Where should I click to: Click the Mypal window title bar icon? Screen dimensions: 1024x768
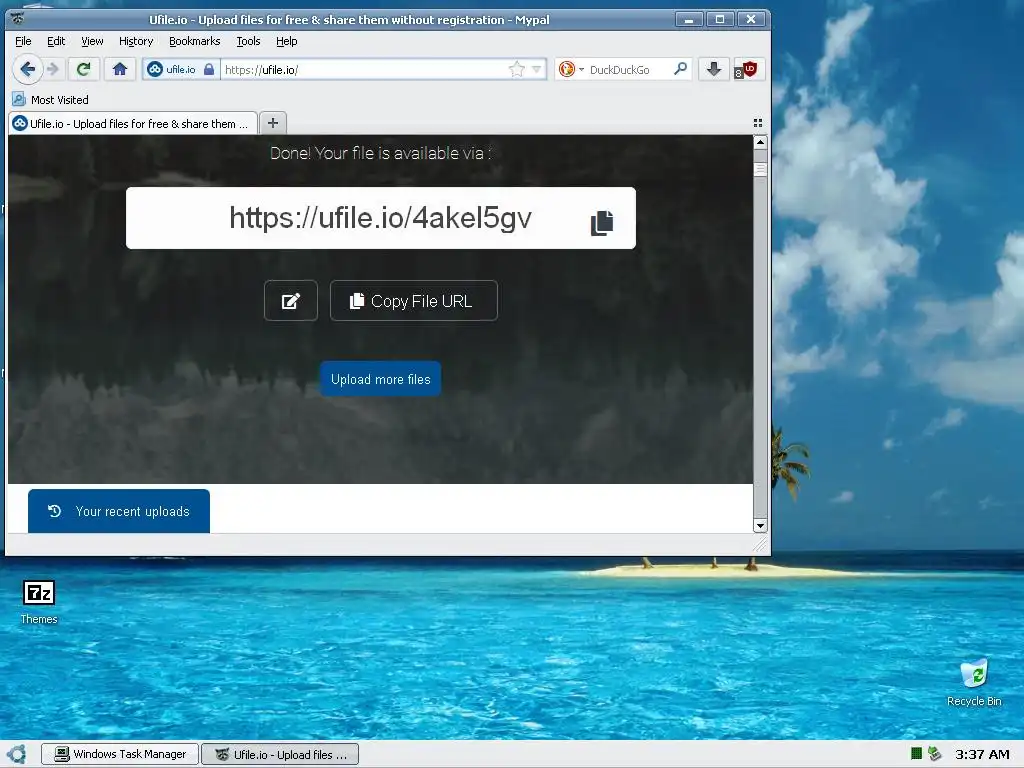pyautogui.click(x=18, y=18)
